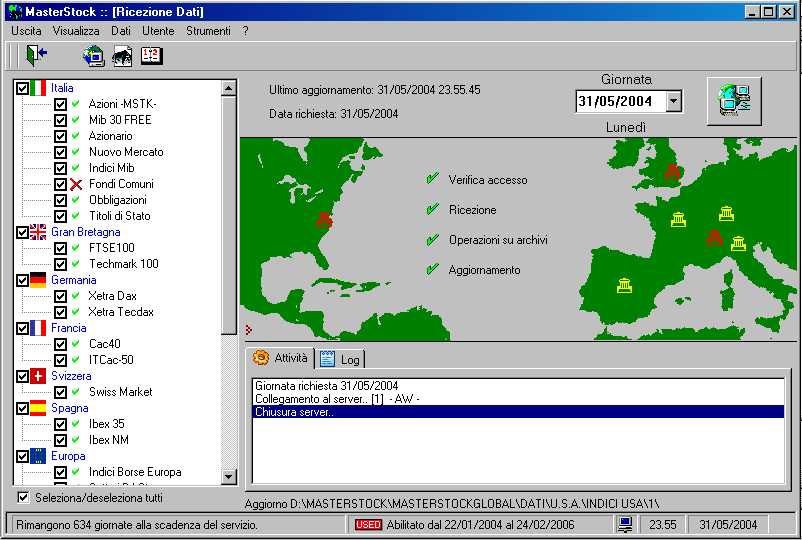Viewport: 802px width, 540px height.
Task: Toggle the Xetra Dax checkbox
Action: tap(60, 296)
